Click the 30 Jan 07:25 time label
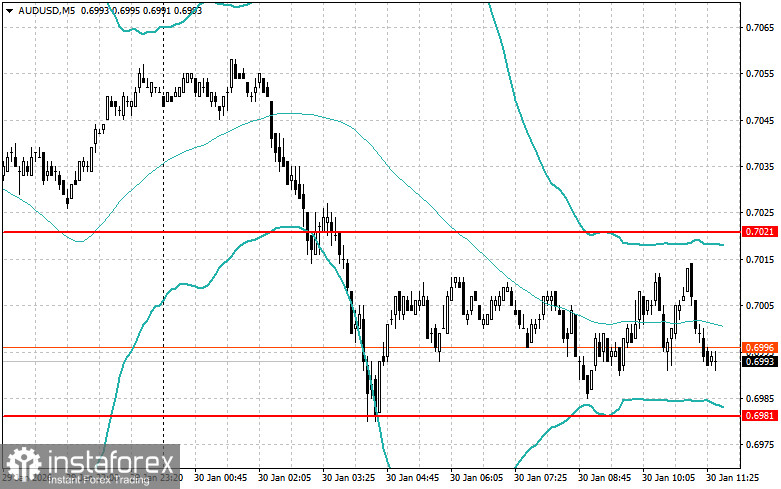The height and width of the screenshot is (489, 781). (540, 478)
